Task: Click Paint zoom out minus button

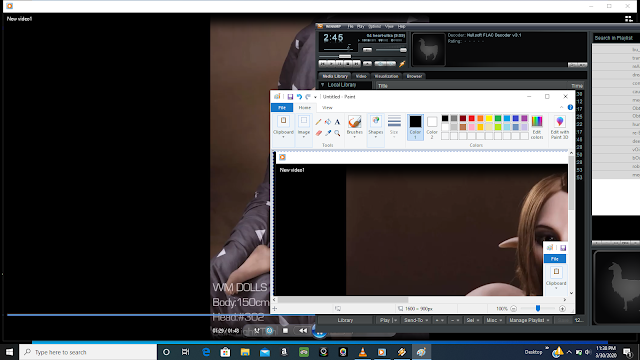Action: click(513, 309)
